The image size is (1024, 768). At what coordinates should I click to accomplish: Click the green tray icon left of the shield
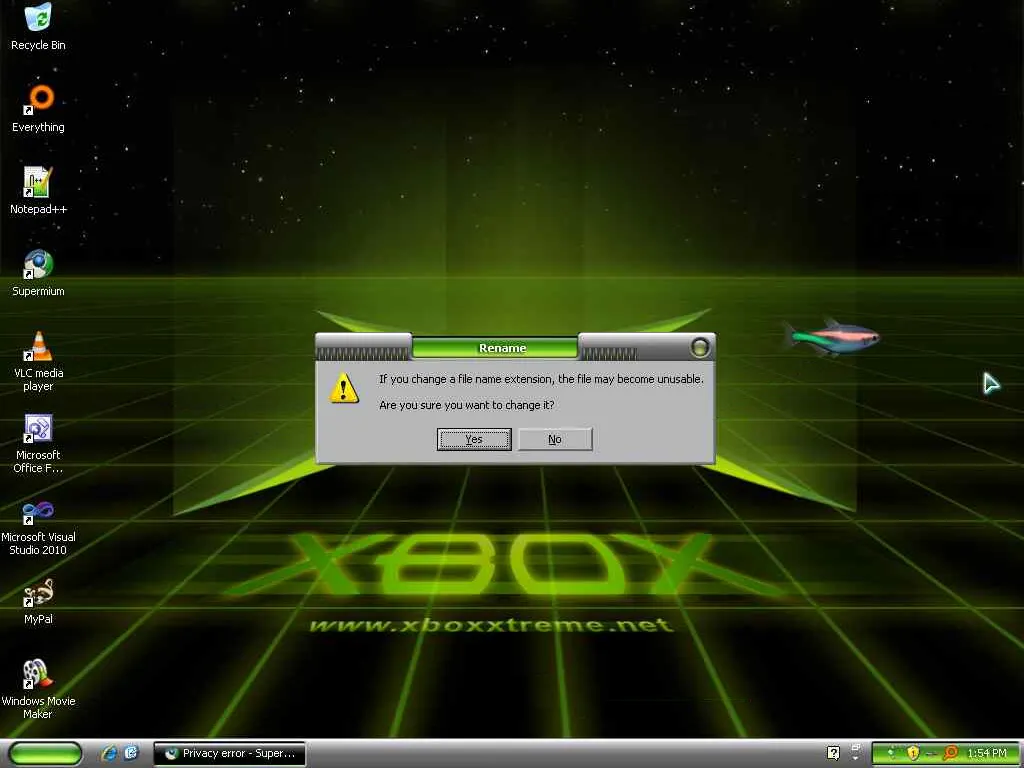click(892, 753)
